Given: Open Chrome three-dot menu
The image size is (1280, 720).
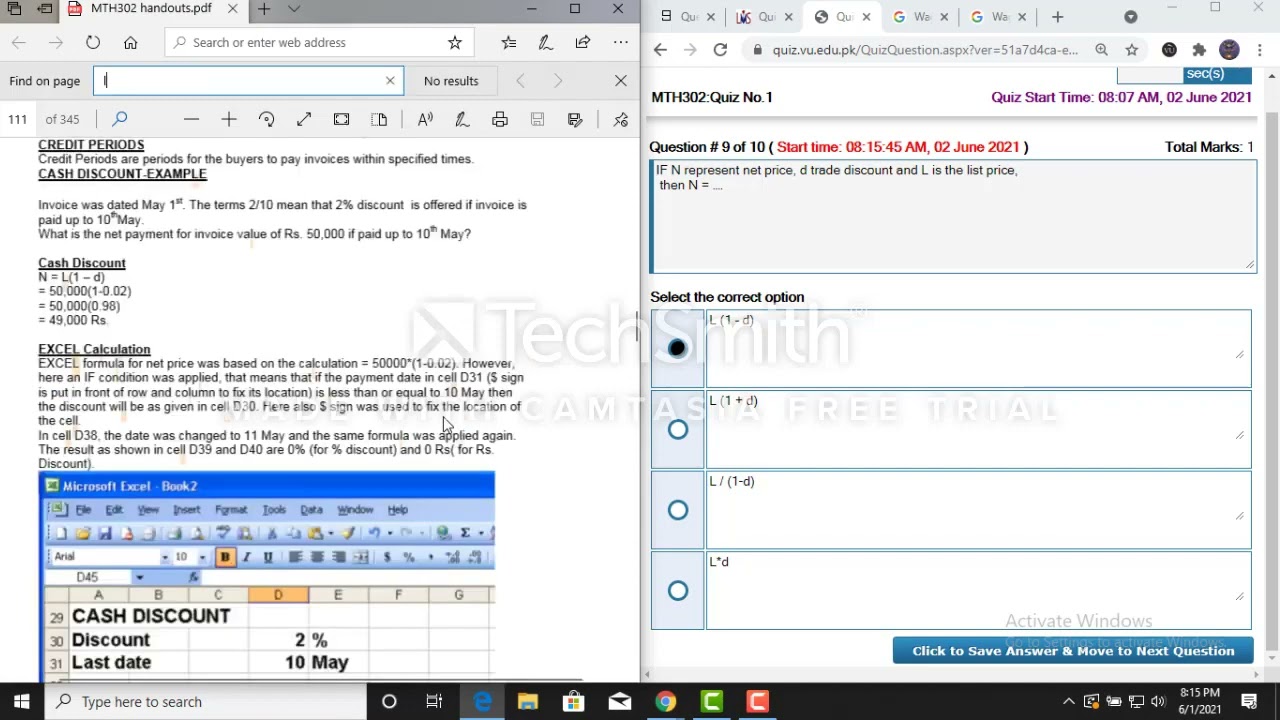Looking at the screenshot, I should [x=1259, y=50].
